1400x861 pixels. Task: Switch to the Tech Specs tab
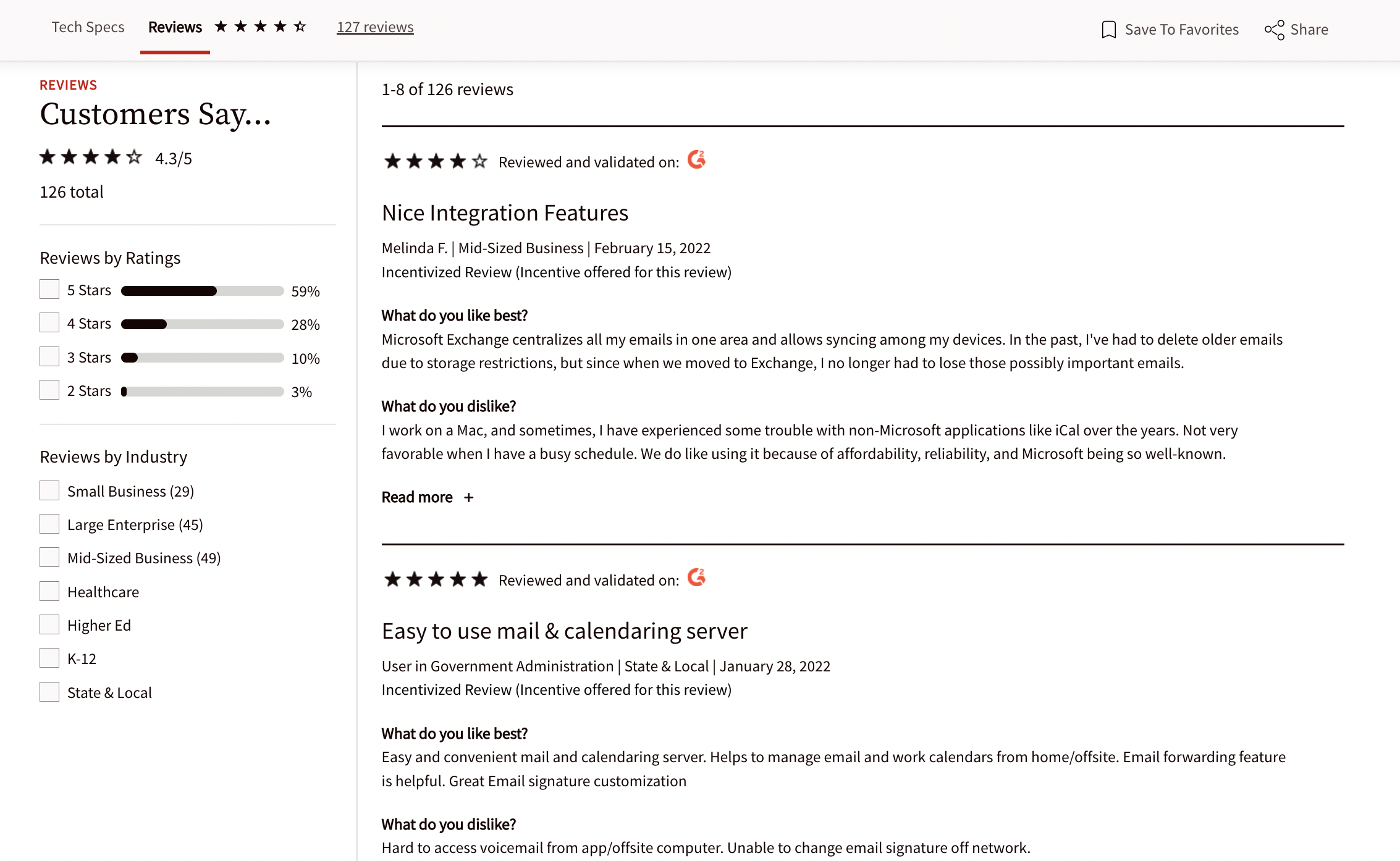click(88, 27)
